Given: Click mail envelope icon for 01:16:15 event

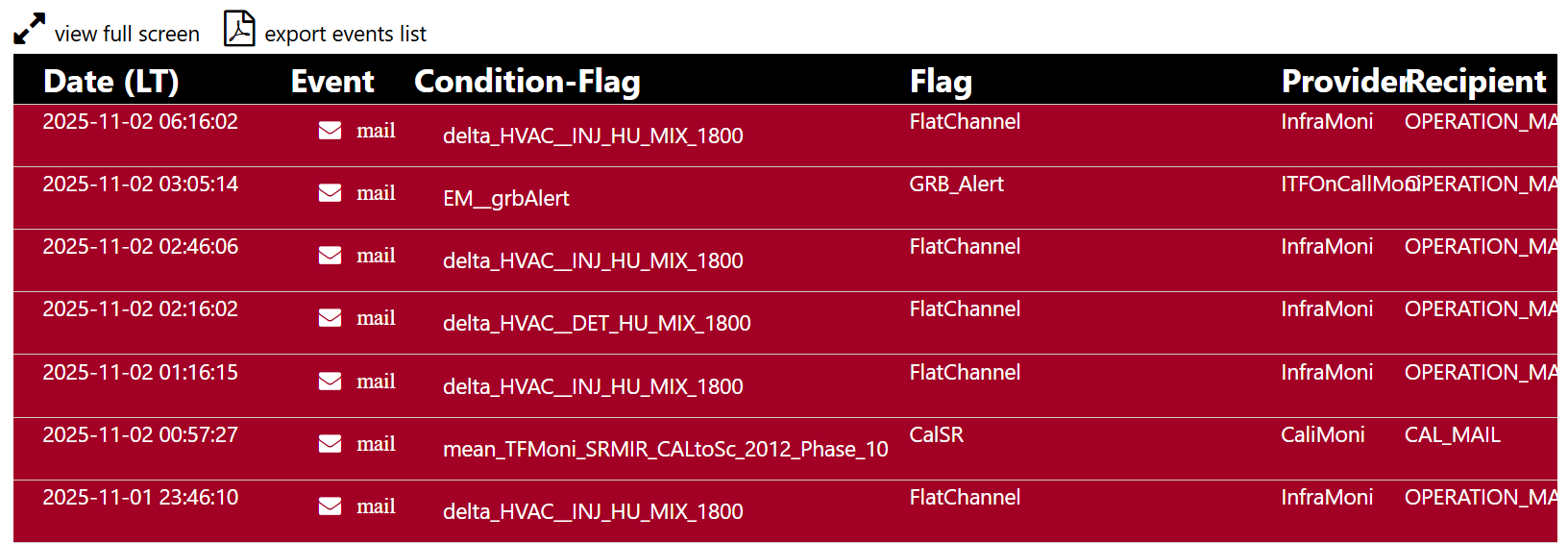Looking at the screenshot, I should click(x=330, y=381).
